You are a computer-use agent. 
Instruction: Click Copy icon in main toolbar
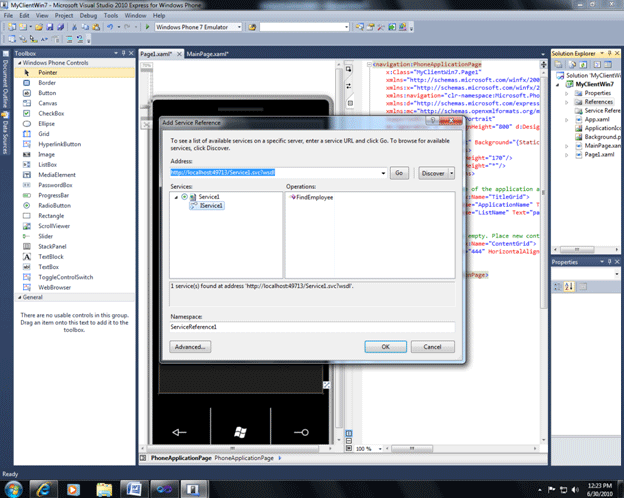click(x=85, y=27)
